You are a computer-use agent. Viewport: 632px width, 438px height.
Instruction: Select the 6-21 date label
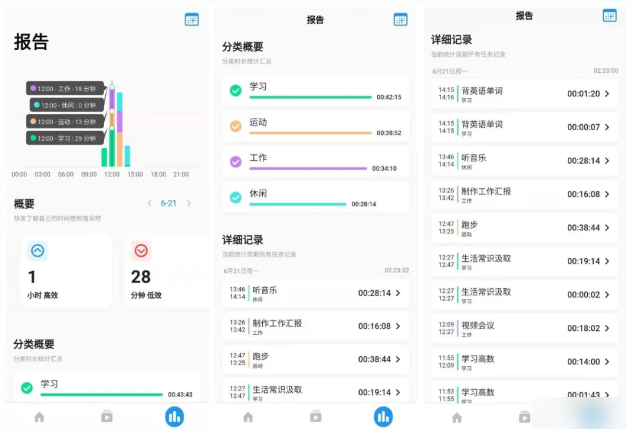coord(168,203)
